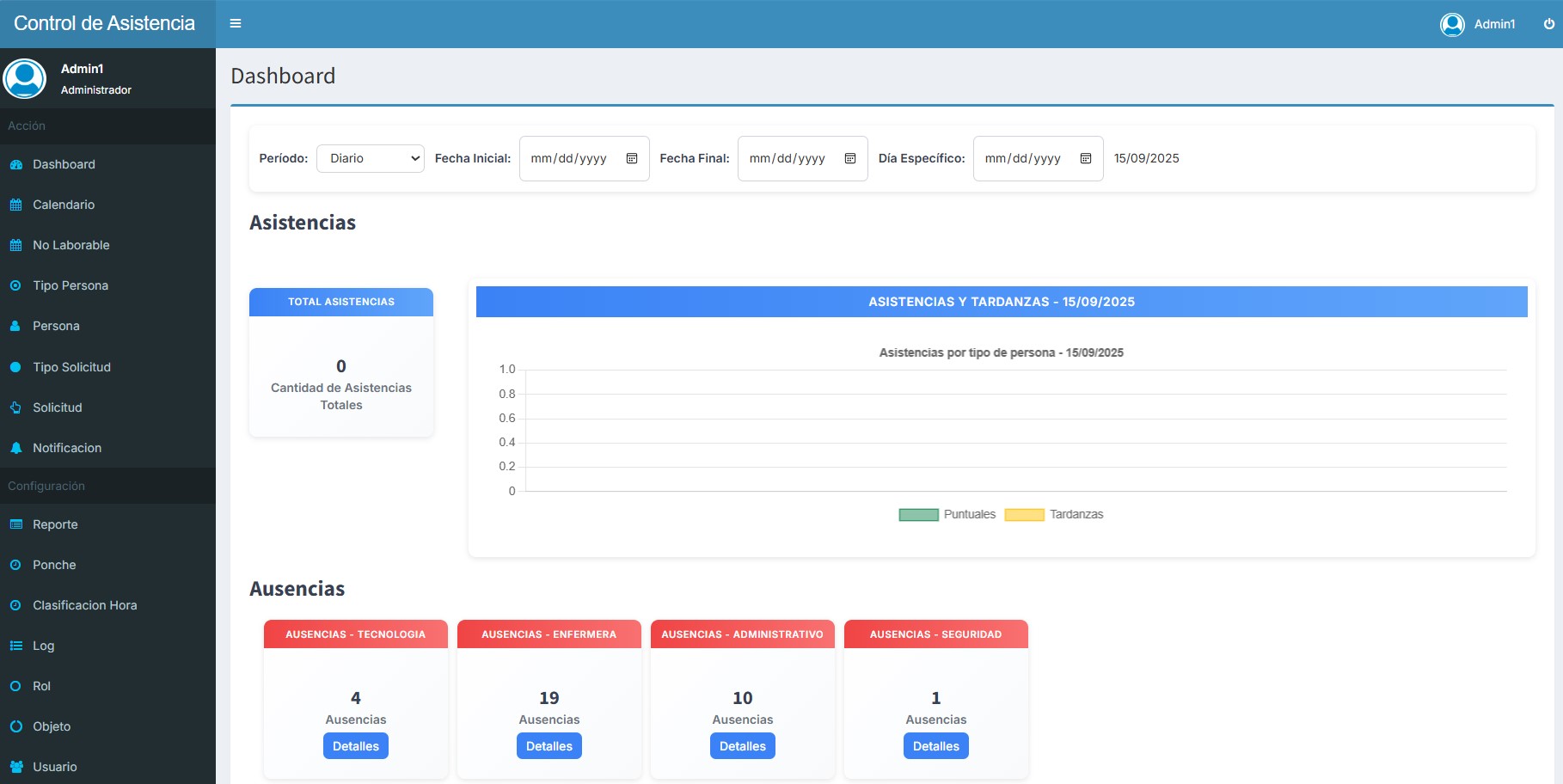Click the Notificacion bell icon
Viewport: 1563px width, 784px height.
point(15,448)
